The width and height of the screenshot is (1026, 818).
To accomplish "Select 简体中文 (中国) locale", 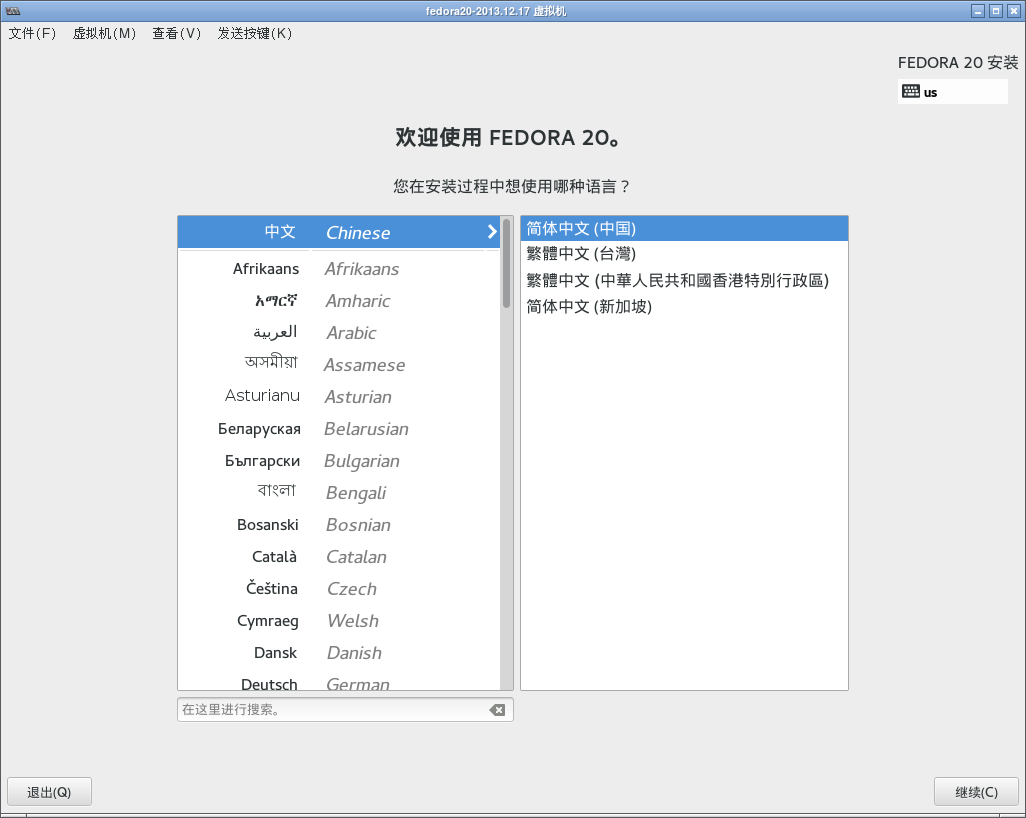I will click(x=684, y=228).
